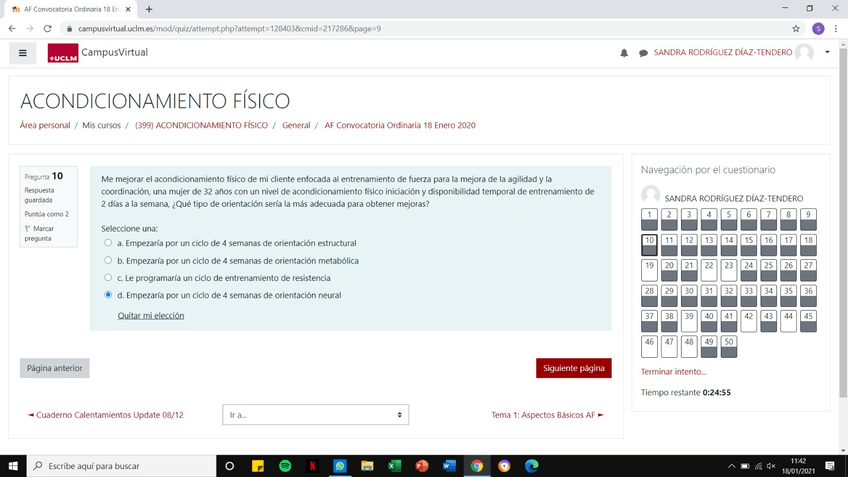Jump to question 22 in navigation
This screenshot has height=477, width=848.
tap(708, 270)
